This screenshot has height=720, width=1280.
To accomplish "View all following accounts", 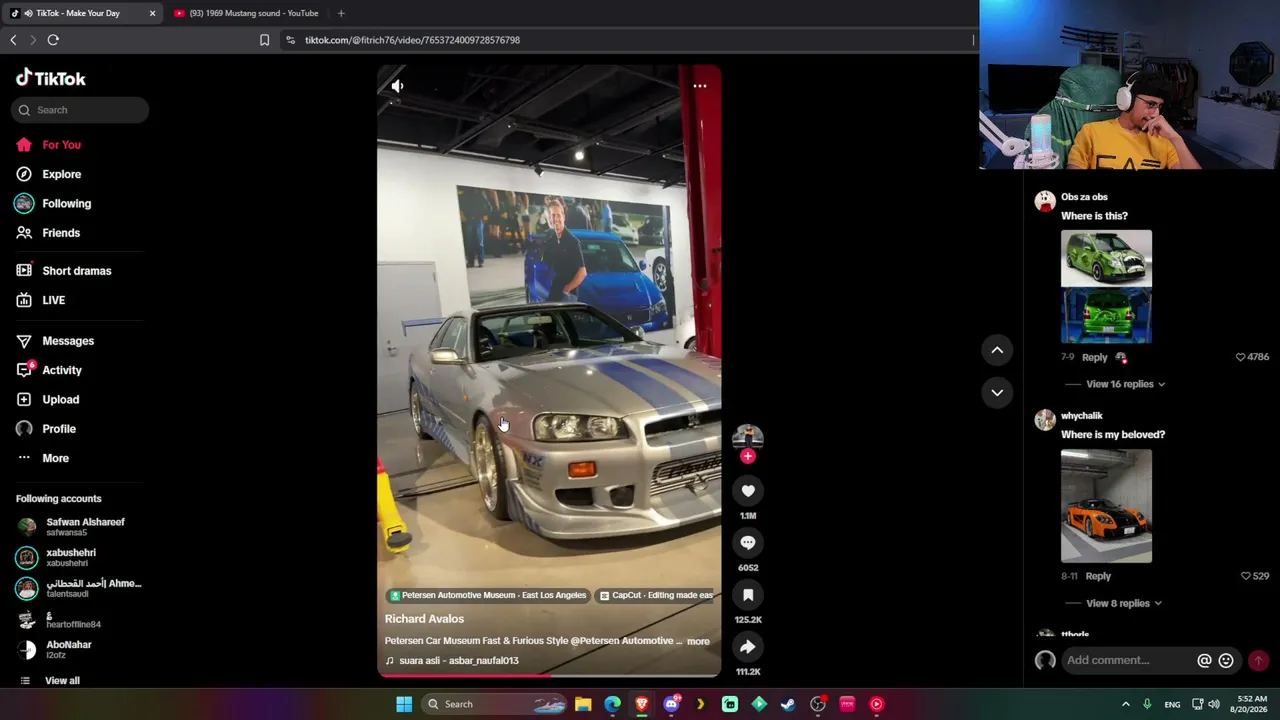I will [x=62, y=681].
